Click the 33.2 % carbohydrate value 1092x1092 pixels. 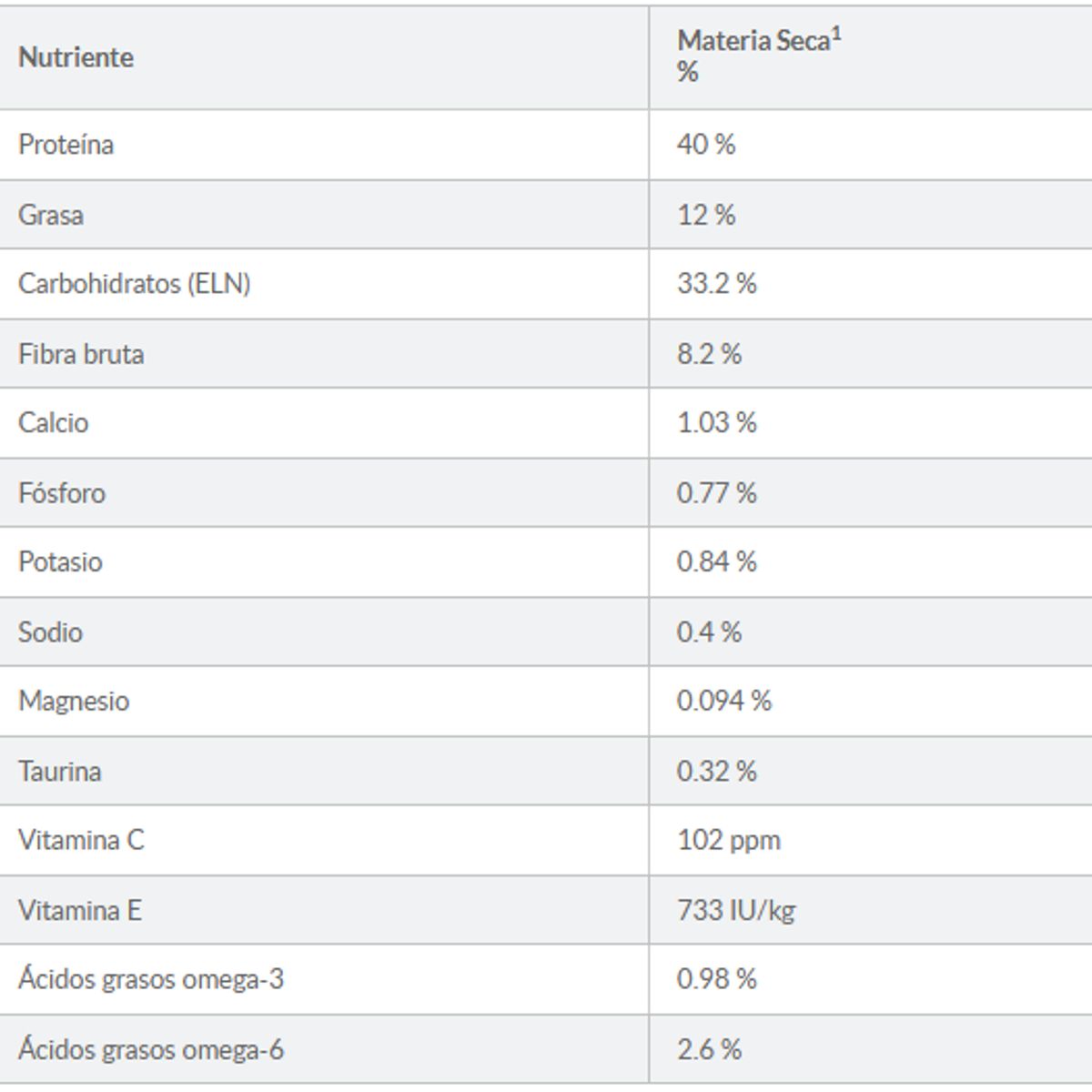point(716,284)
